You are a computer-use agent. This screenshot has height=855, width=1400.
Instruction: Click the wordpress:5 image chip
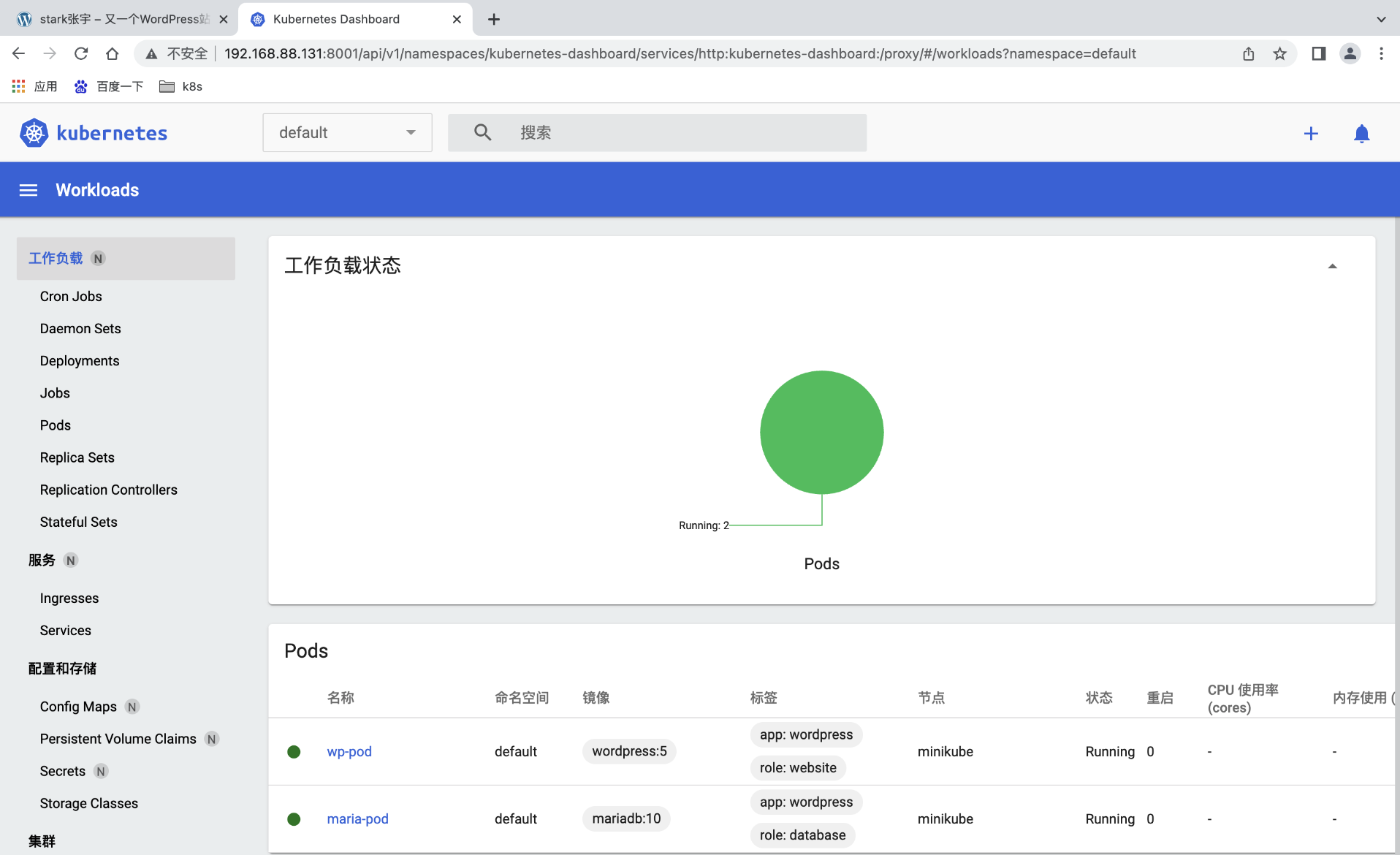[x=629, y=751]
